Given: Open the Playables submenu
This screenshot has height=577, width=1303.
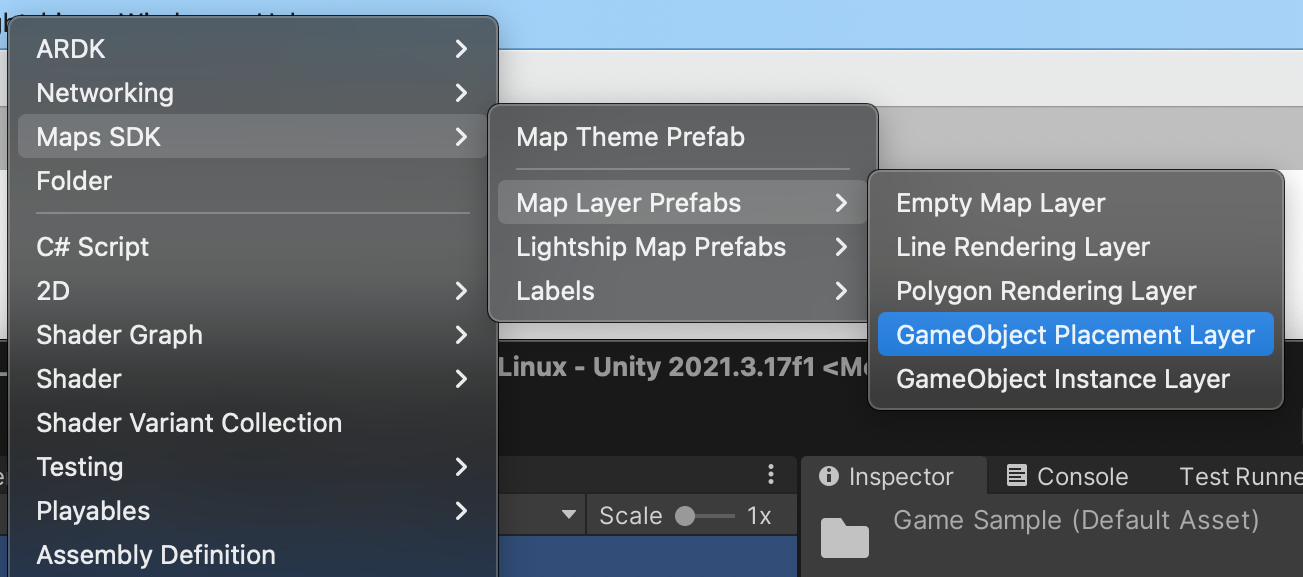Looking at the screenshot, I should (253, 511).
